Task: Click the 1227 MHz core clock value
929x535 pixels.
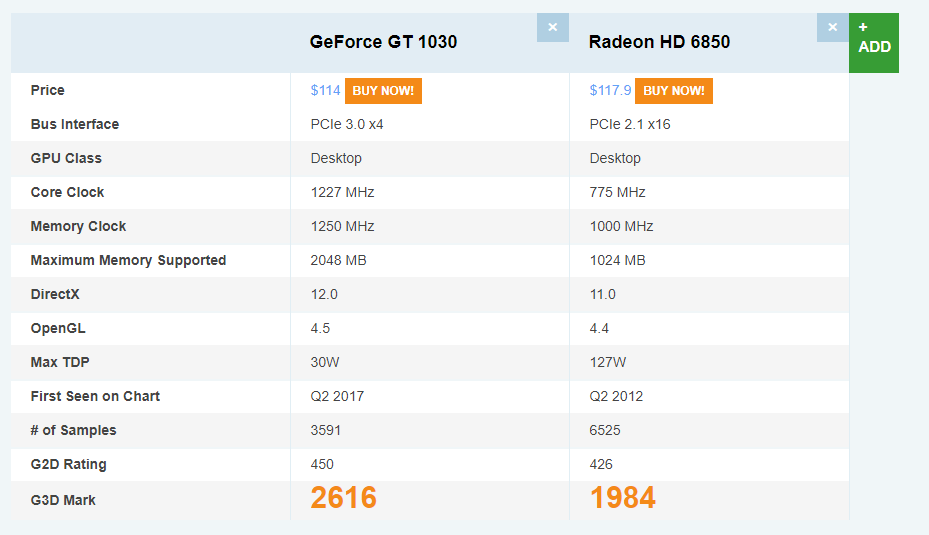Action: point(342,192)
